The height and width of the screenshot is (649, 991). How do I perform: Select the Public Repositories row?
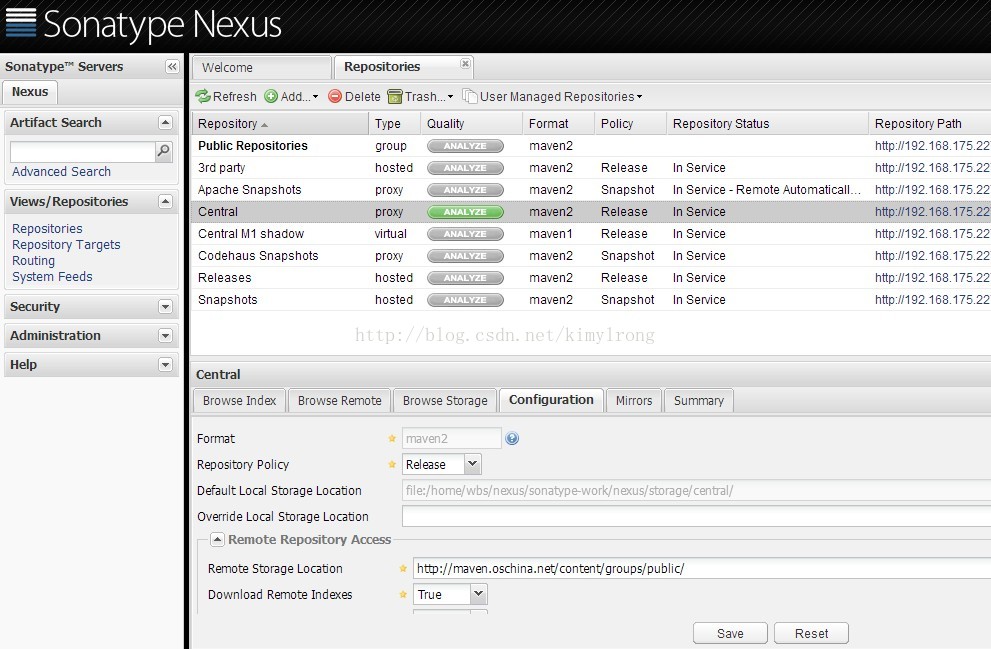click(591, 146)
